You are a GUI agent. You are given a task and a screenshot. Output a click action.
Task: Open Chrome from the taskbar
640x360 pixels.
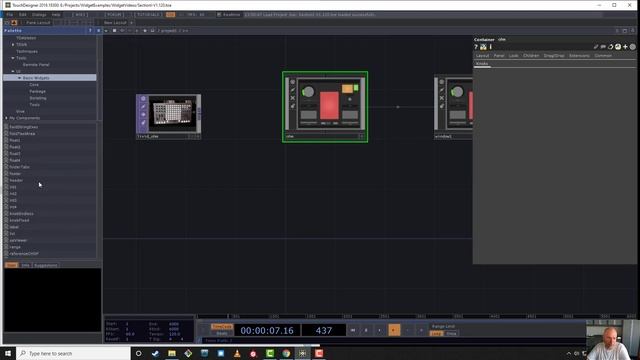(x=286, y=353)
